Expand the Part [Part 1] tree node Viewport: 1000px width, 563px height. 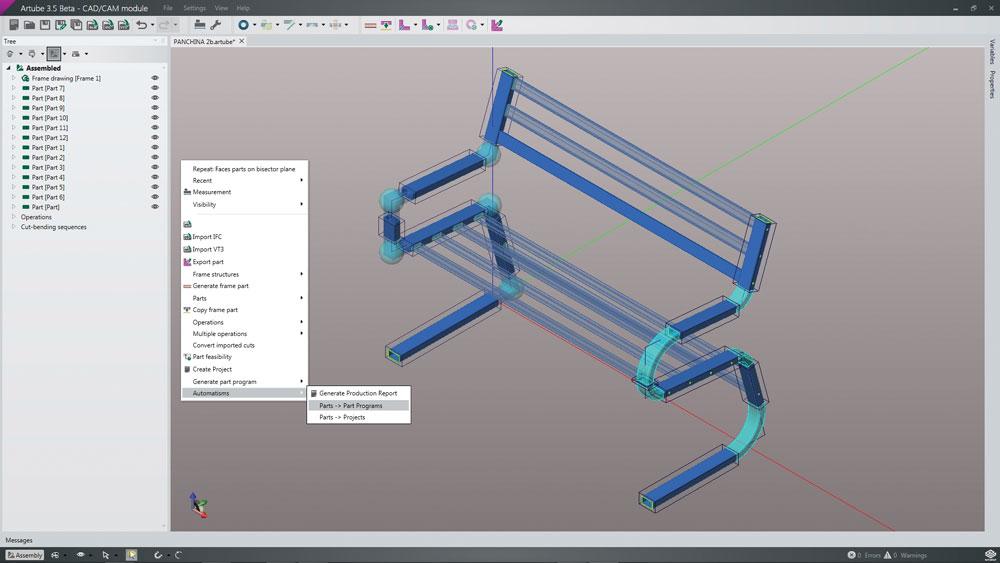[x=13, y=147]
